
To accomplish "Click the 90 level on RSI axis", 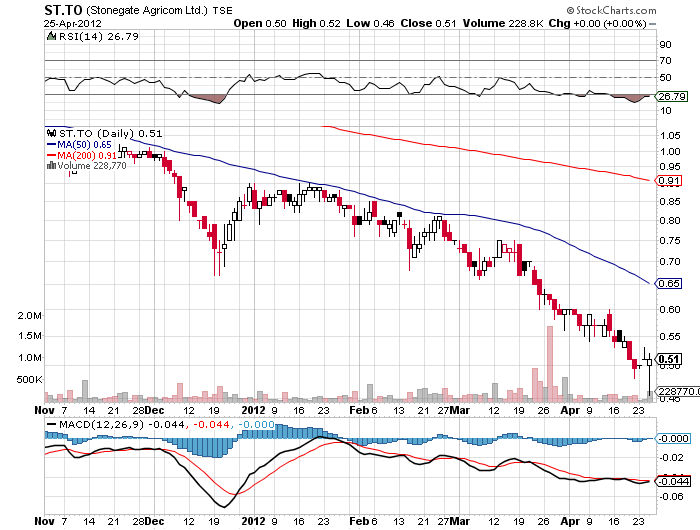I will click(665, 44).
